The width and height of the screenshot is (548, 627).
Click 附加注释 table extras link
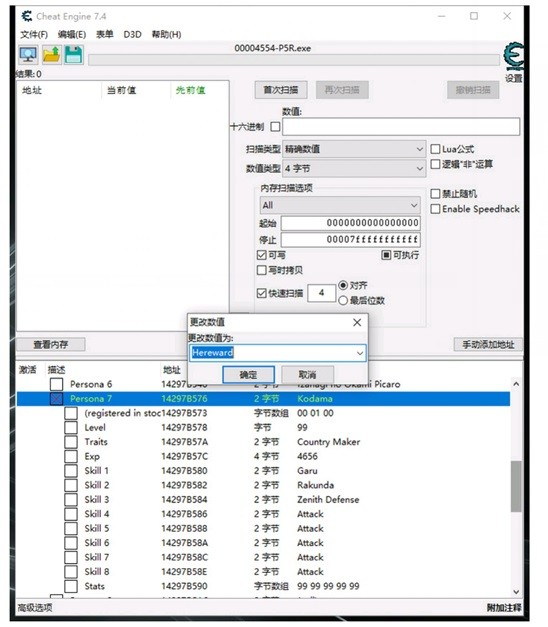(x=504, y=608)
